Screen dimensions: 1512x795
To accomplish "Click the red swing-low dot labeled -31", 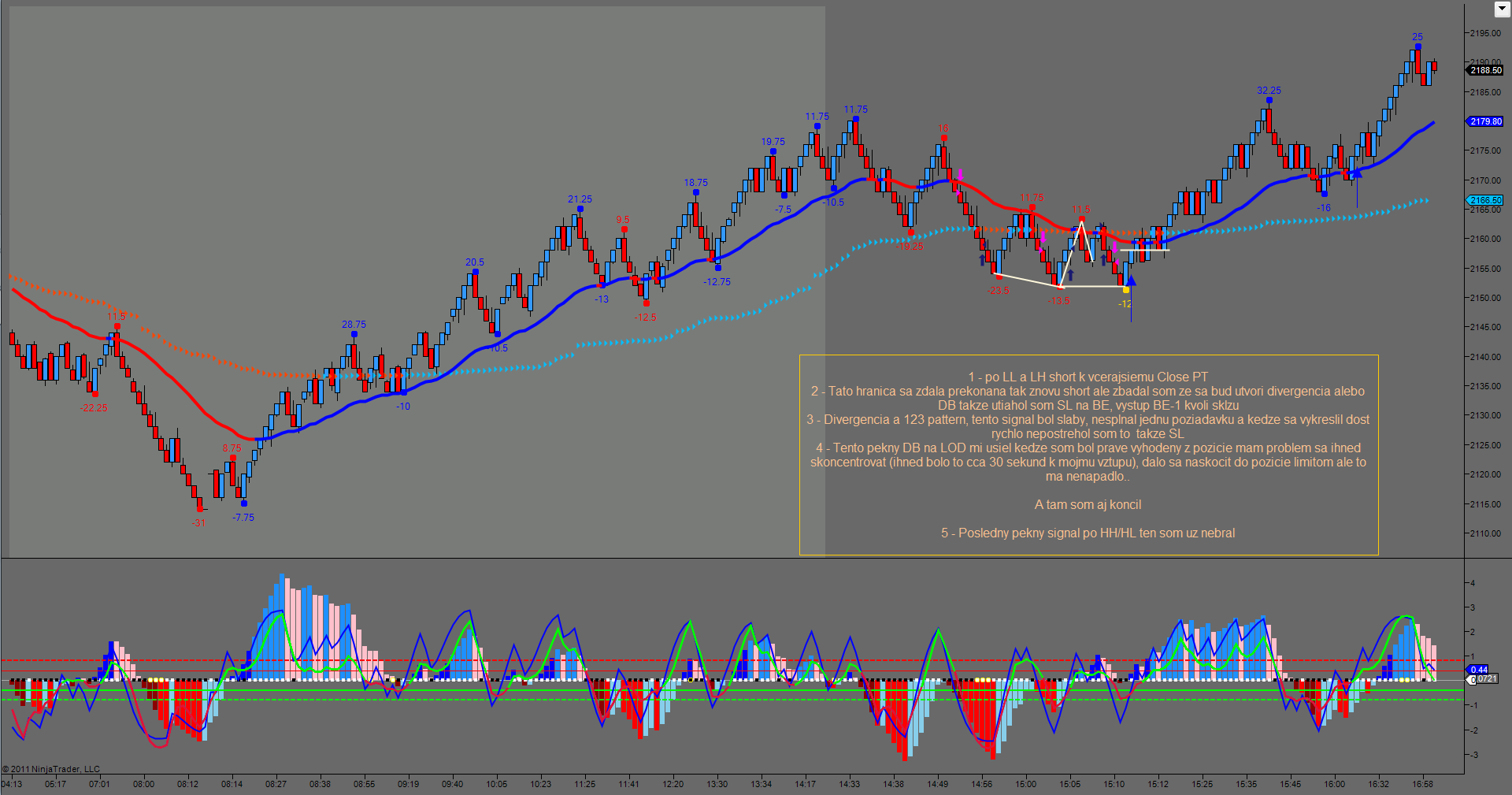I will (x=199, y=510).
